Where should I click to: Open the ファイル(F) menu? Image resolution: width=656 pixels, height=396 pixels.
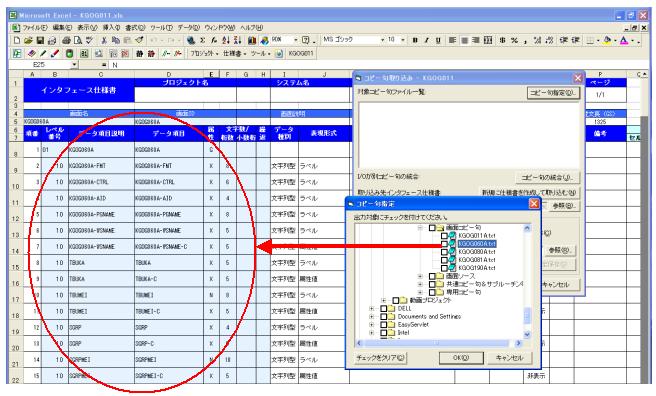click(34, 28)
